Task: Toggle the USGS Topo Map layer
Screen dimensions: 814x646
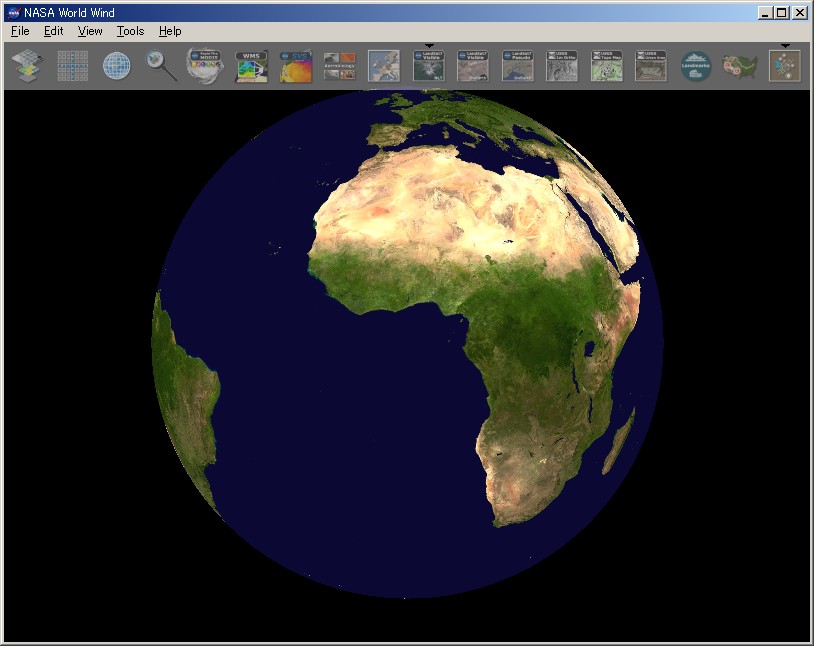Action: (604, 65)
